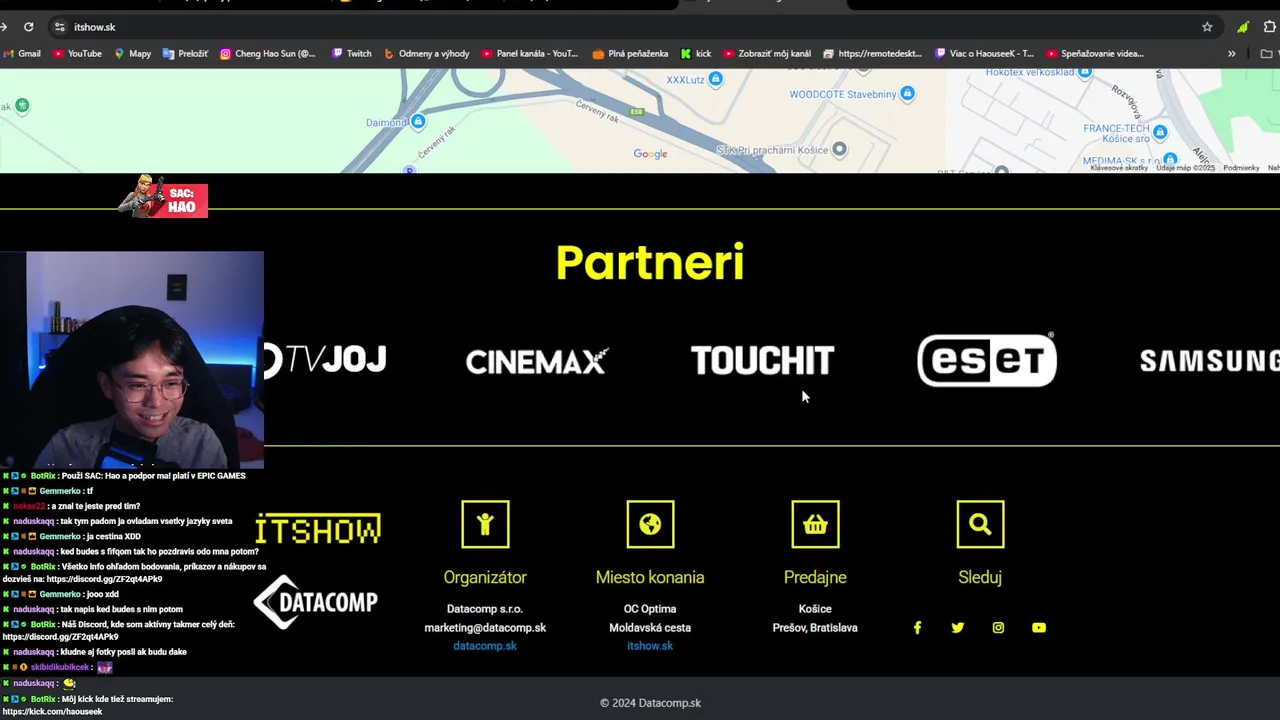Image resolution: width=1280 pixels, height=720 pixels.
Task: Open the Twitter footer icon
Action: tap(958, 628)
